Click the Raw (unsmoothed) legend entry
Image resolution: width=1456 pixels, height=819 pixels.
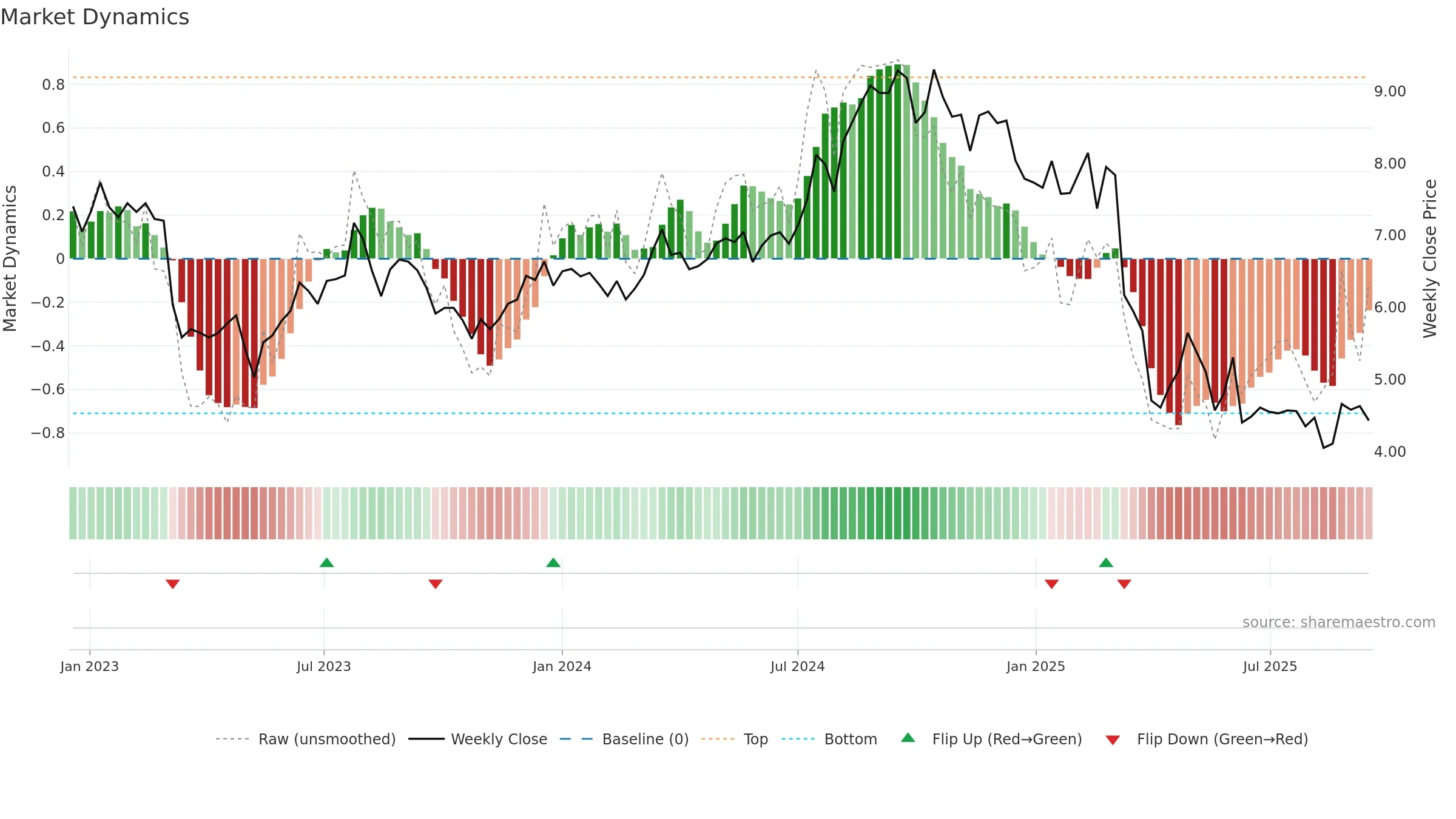click(x=306, y=739)
